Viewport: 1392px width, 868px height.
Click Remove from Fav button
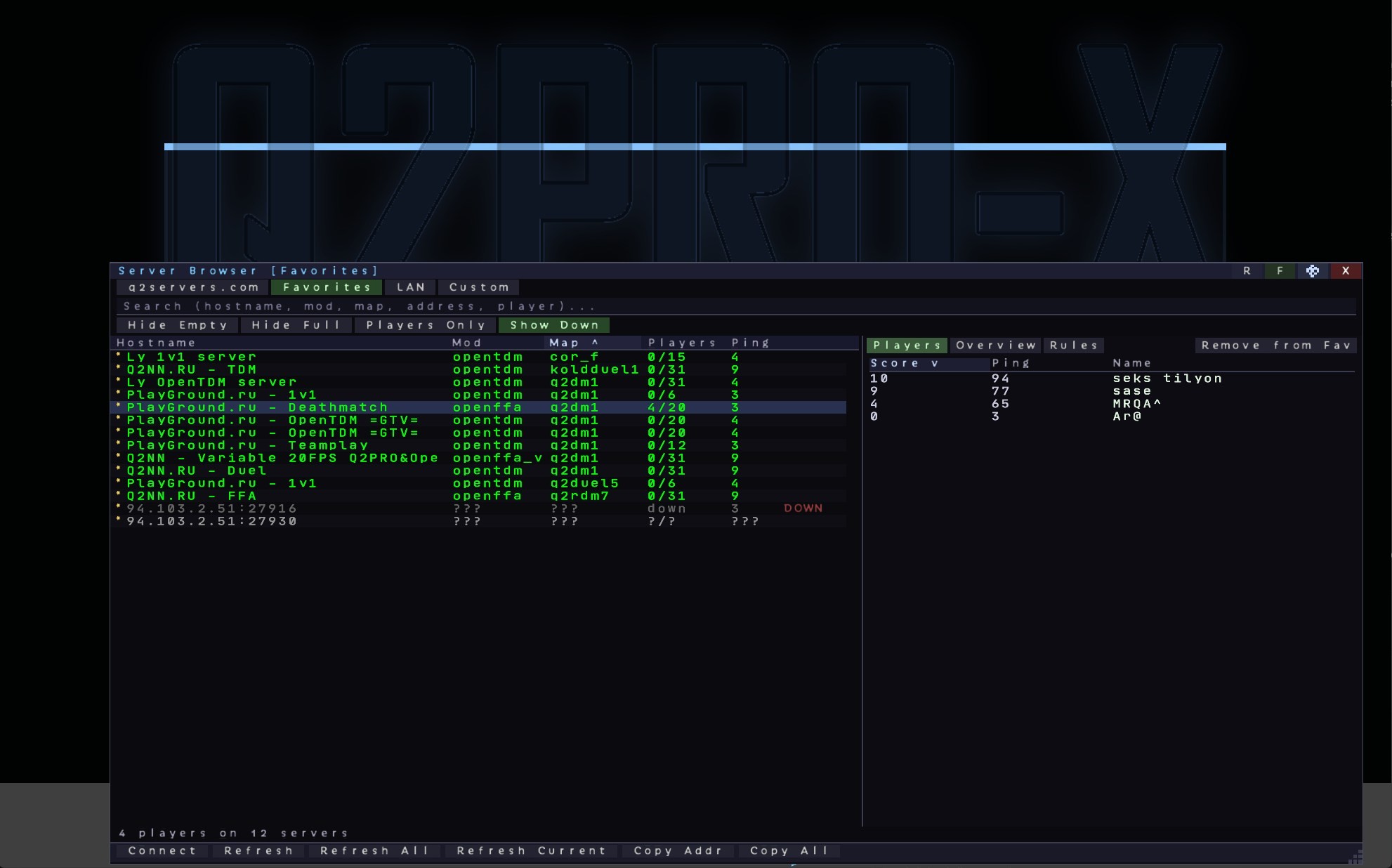[x=1275, y=346]
